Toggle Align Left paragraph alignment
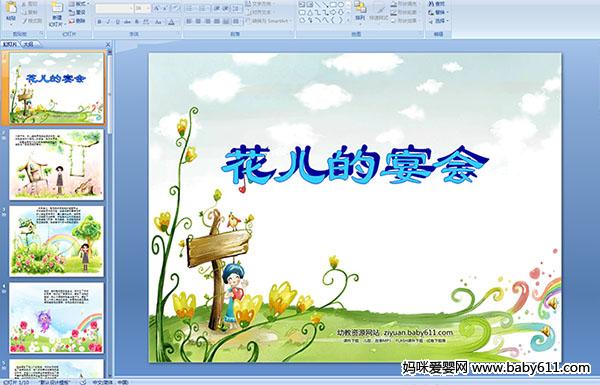This screenshot has height=385, width=600. coord(189,21)
